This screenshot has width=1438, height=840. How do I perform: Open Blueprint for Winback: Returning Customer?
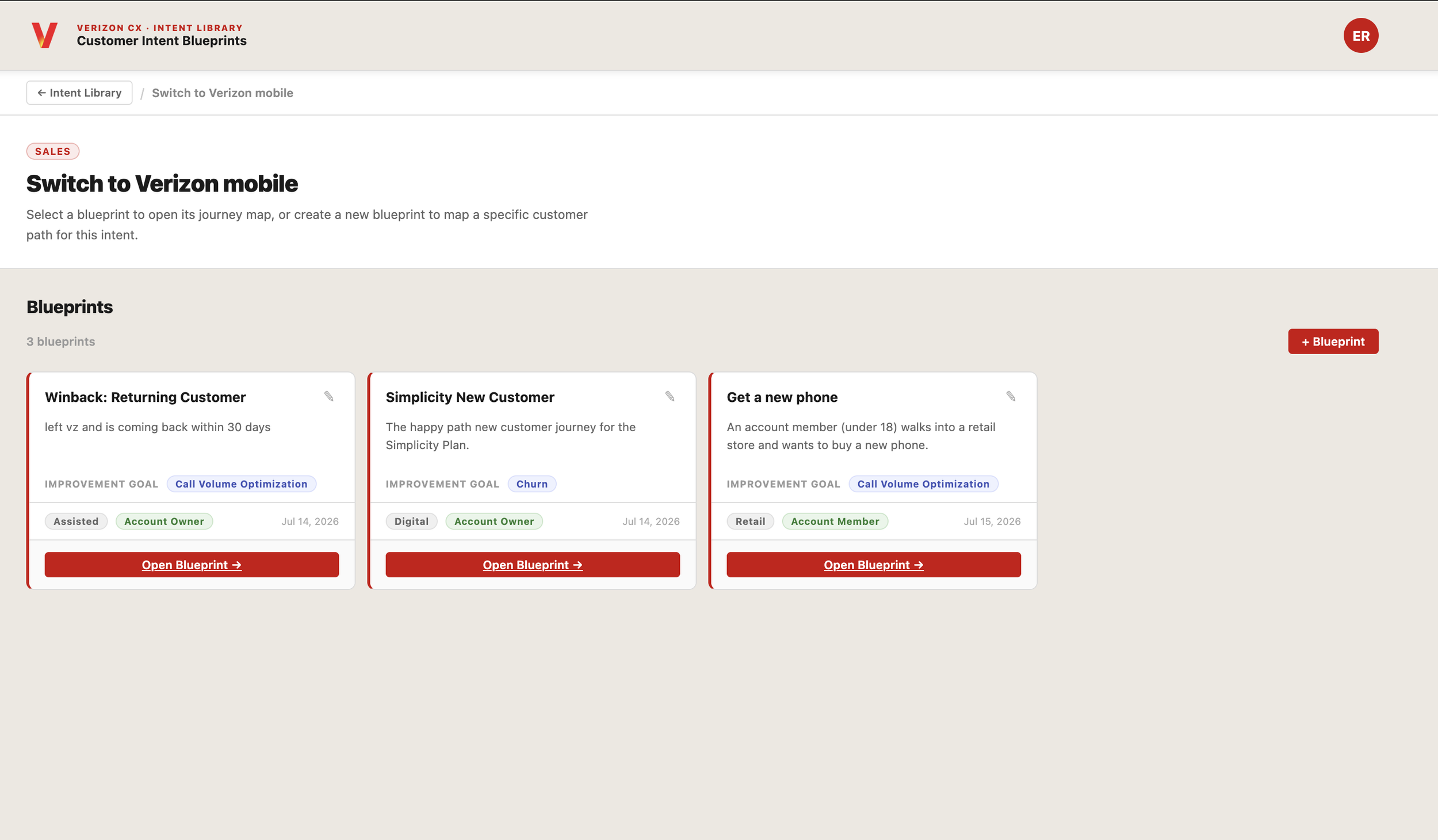tap(192, 565)
